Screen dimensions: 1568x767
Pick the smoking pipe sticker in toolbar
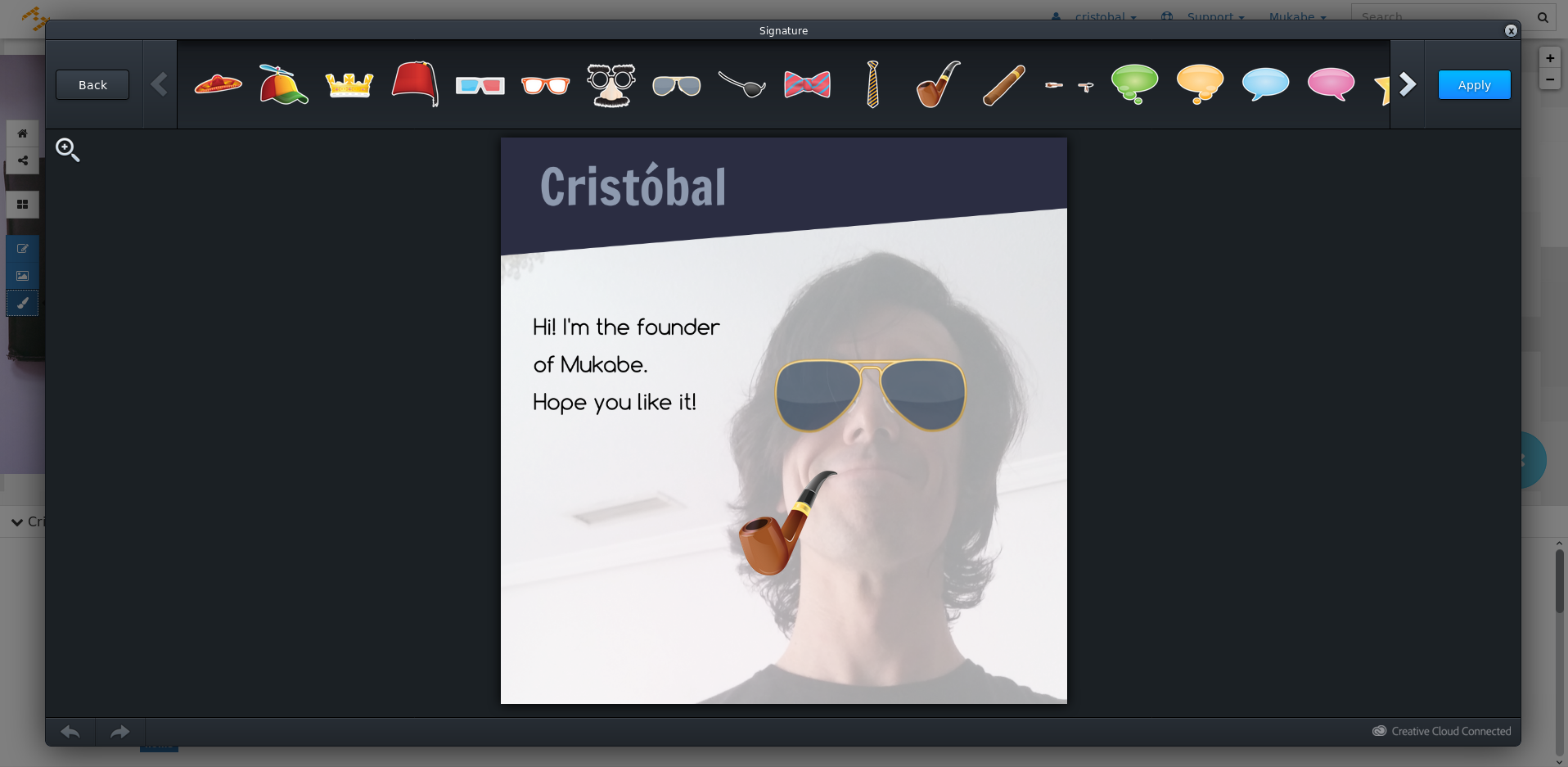click(938, 84)
